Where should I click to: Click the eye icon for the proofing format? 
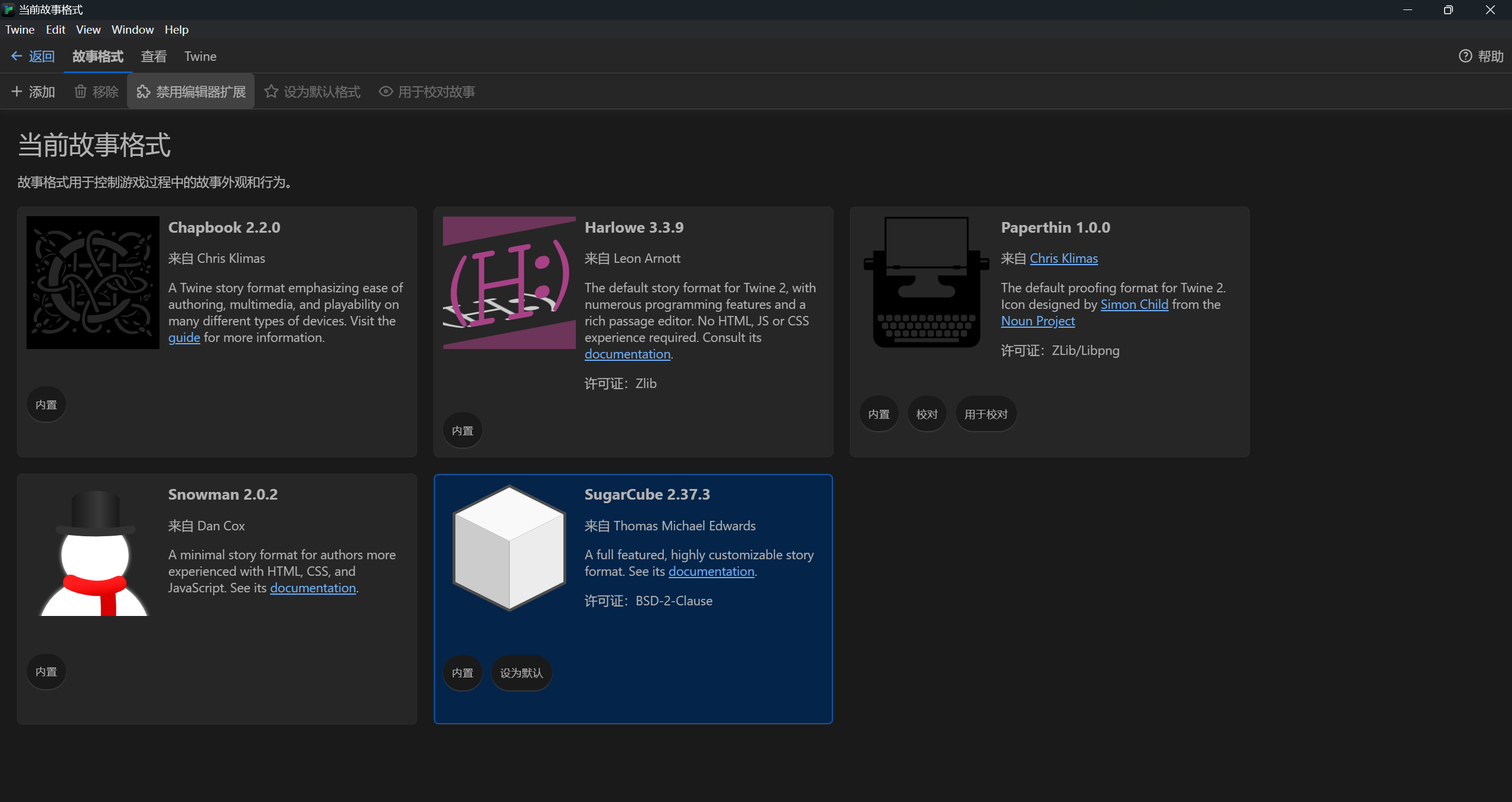[x=386, y=92]
